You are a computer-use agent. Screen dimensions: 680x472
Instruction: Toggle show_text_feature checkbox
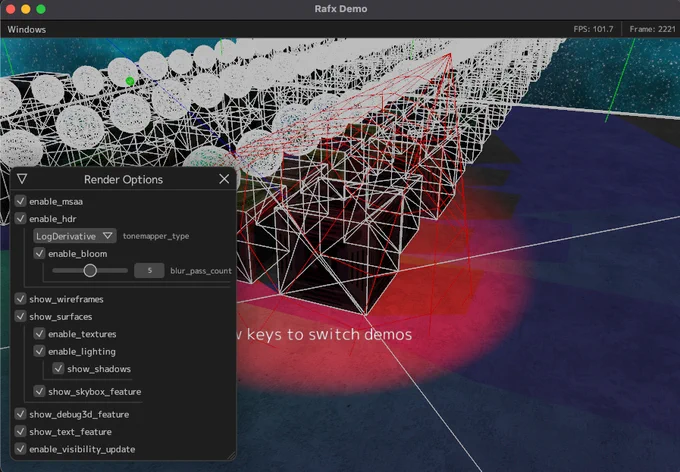pos(20,431)
